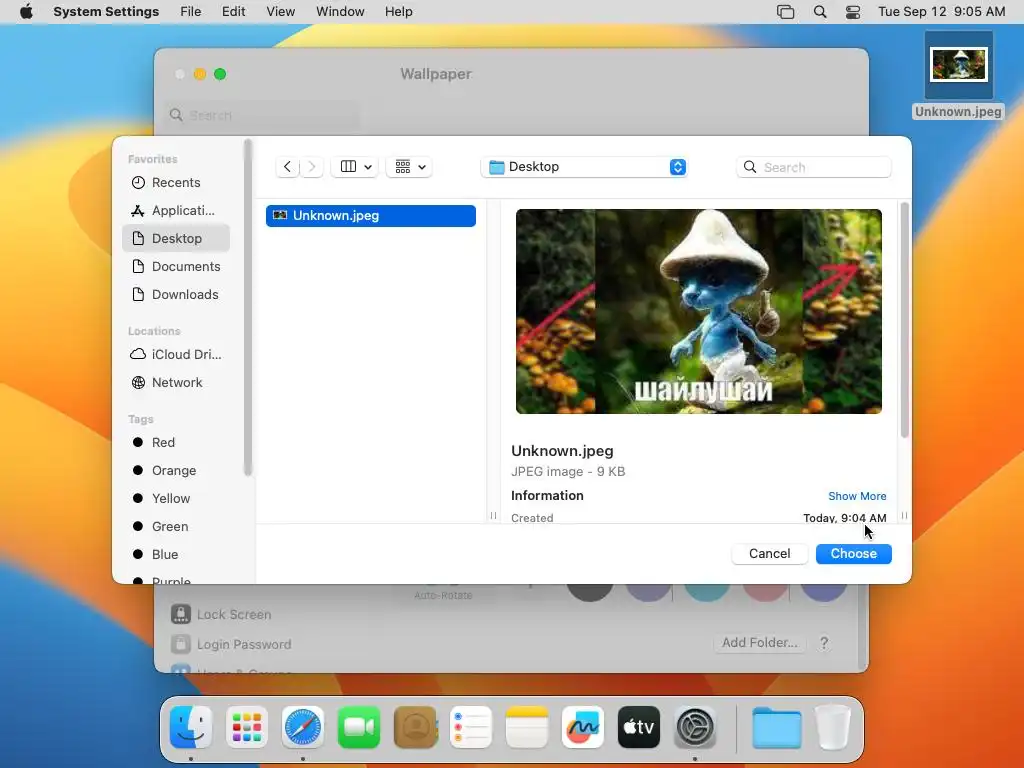Screen dimensions: 1024x768
Task: Click the file dialog Search field
Action: click(814, 167)
